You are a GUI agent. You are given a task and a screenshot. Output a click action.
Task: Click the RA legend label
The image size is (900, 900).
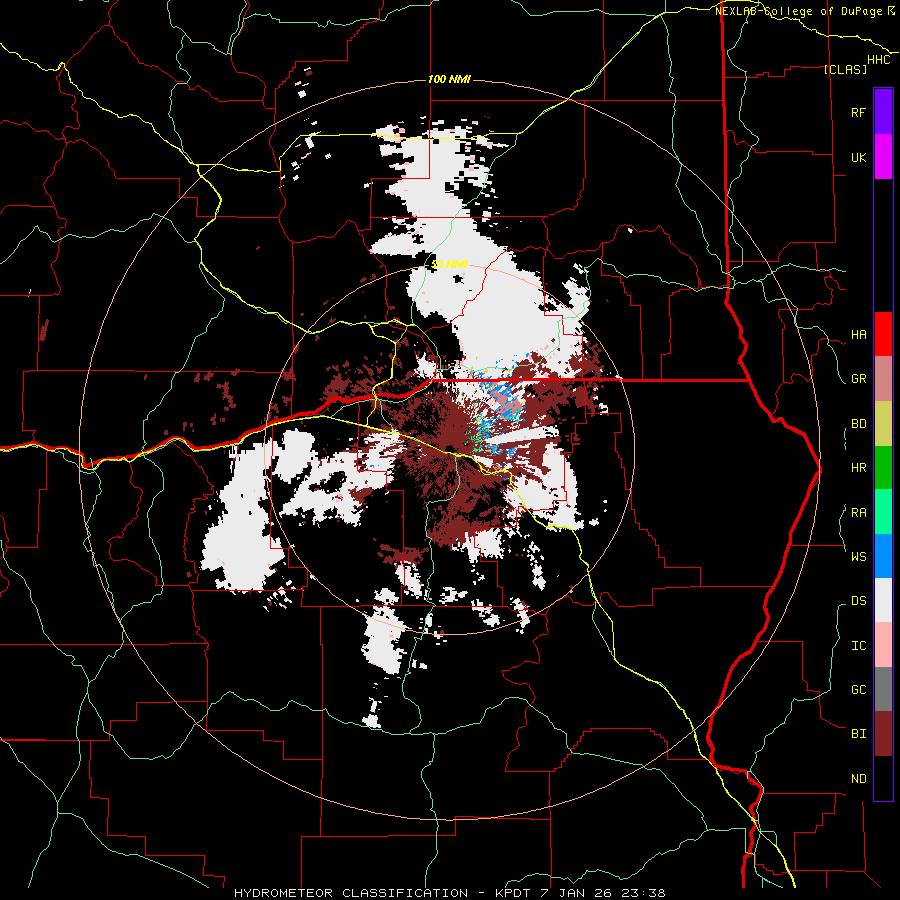(858, 513)
